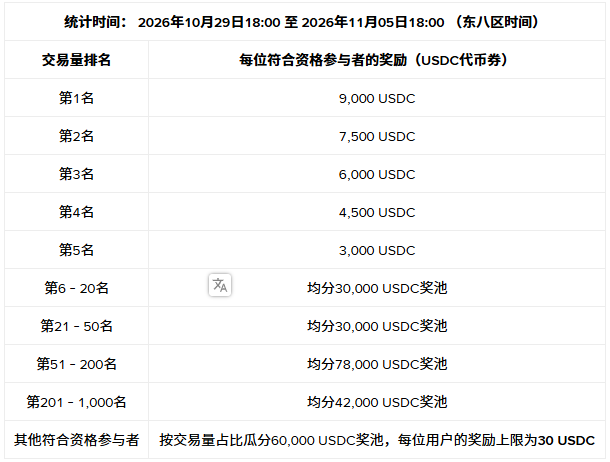The image size is (610, 462).
Task: Click the '交易量排名' column header
Action: 77,60
